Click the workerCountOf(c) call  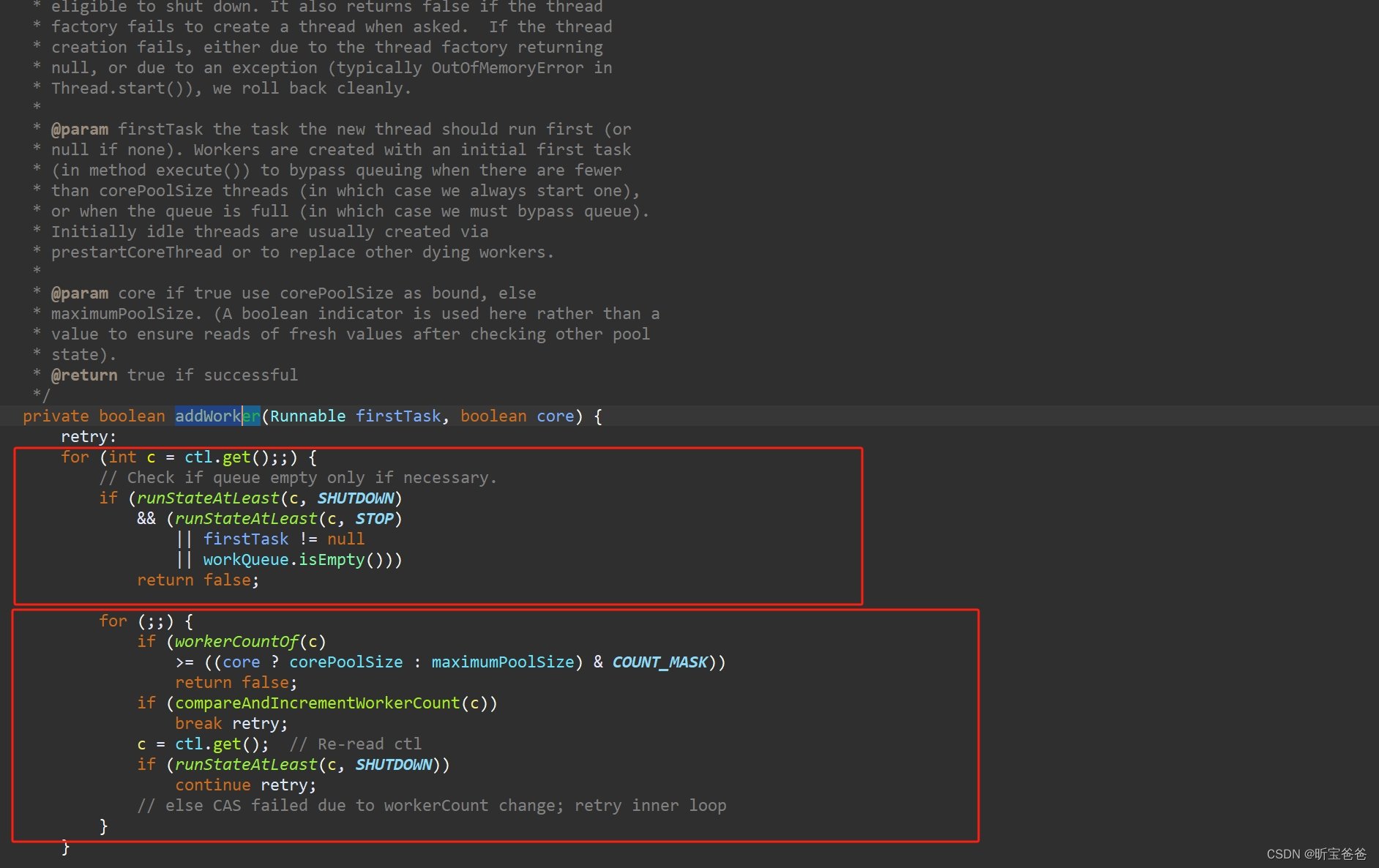(x=250, y=641)
